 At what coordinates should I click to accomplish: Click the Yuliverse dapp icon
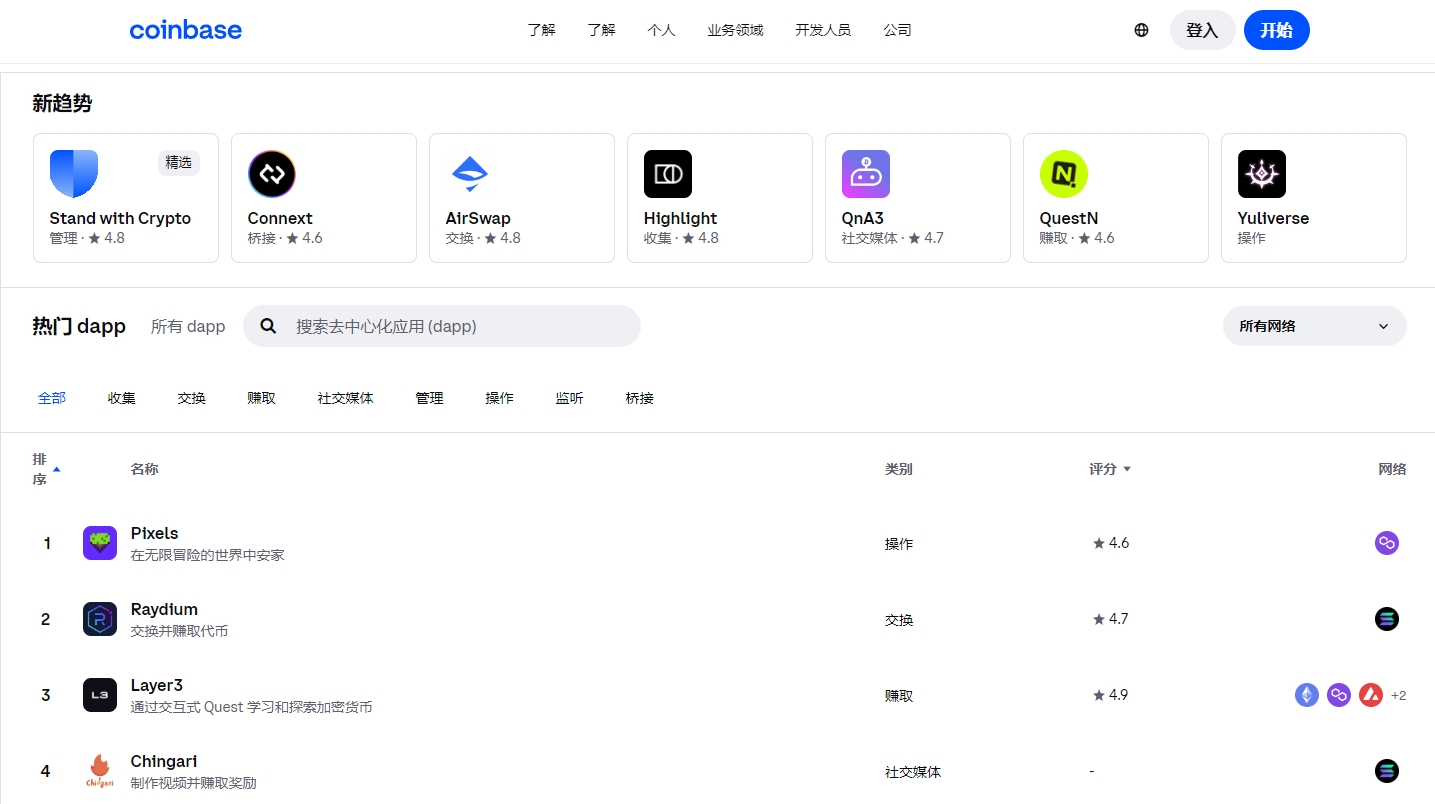[x=1261, y=173]
